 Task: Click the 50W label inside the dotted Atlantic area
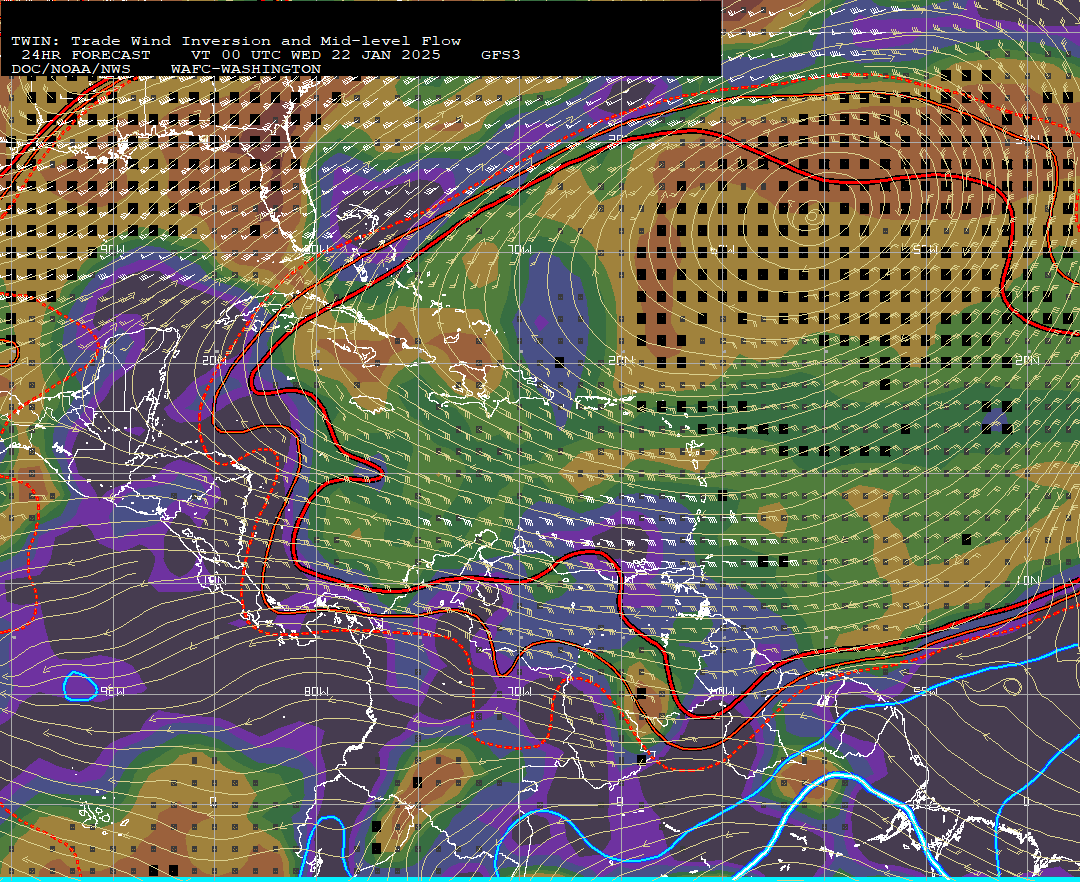coord(925,249)
